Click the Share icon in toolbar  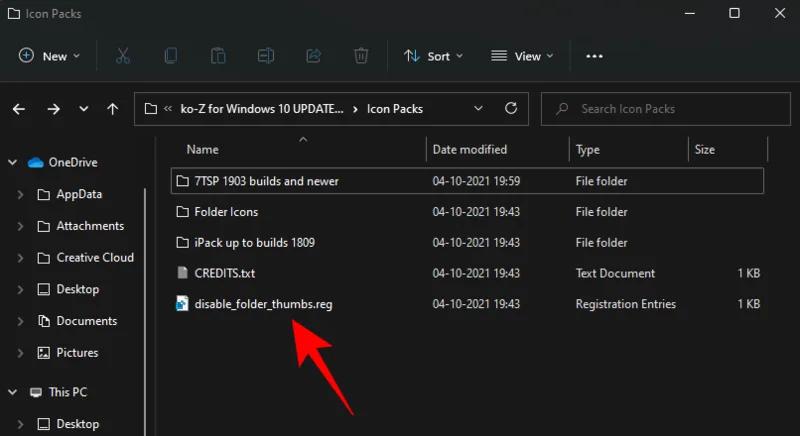313,56
